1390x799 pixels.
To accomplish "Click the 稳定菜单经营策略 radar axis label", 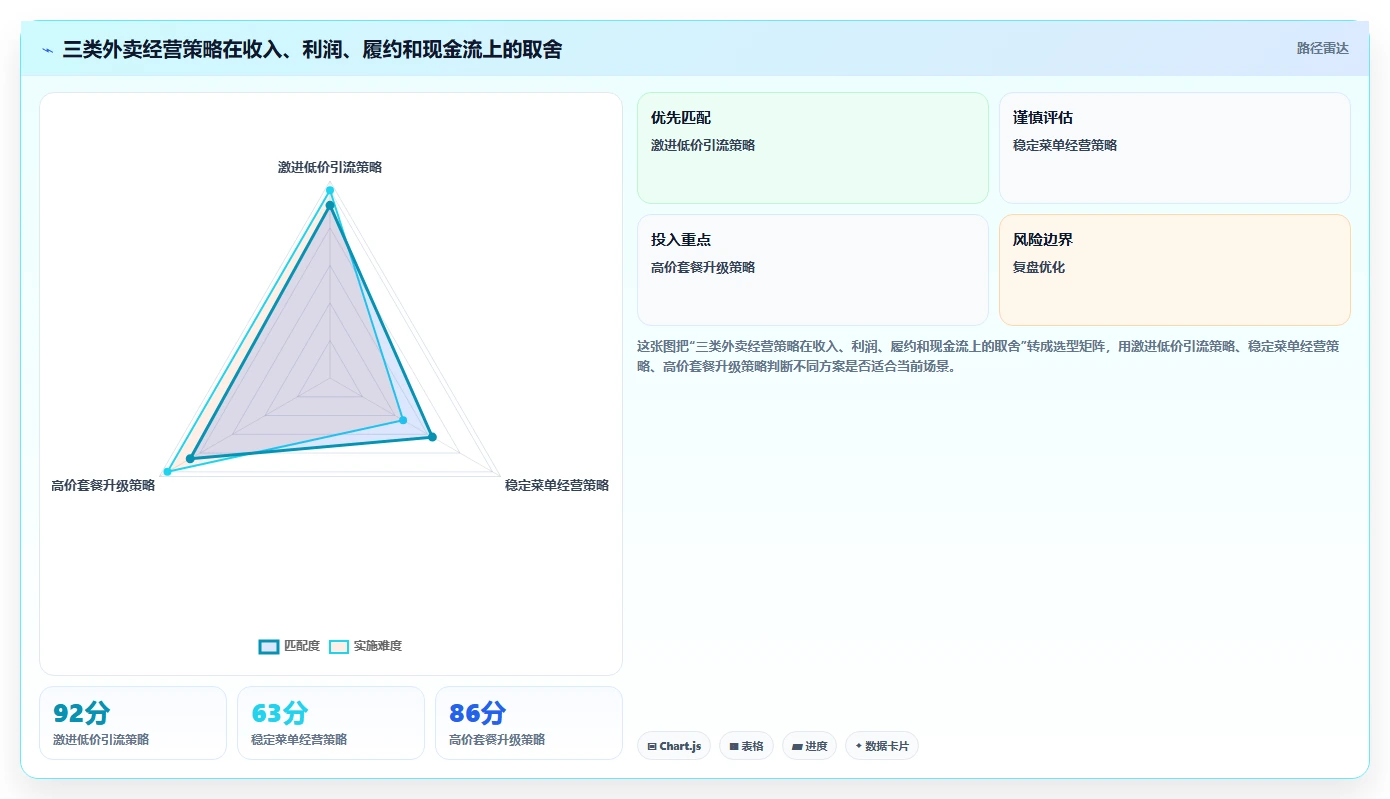I will [x=557, y=485].
